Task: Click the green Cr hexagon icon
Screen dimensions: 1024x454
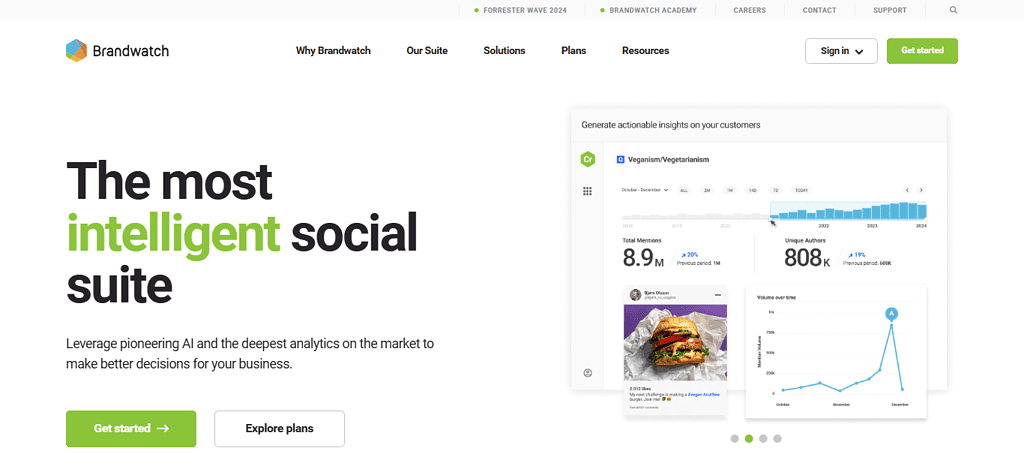Action: pyautogui.click(x=588, y=159)
